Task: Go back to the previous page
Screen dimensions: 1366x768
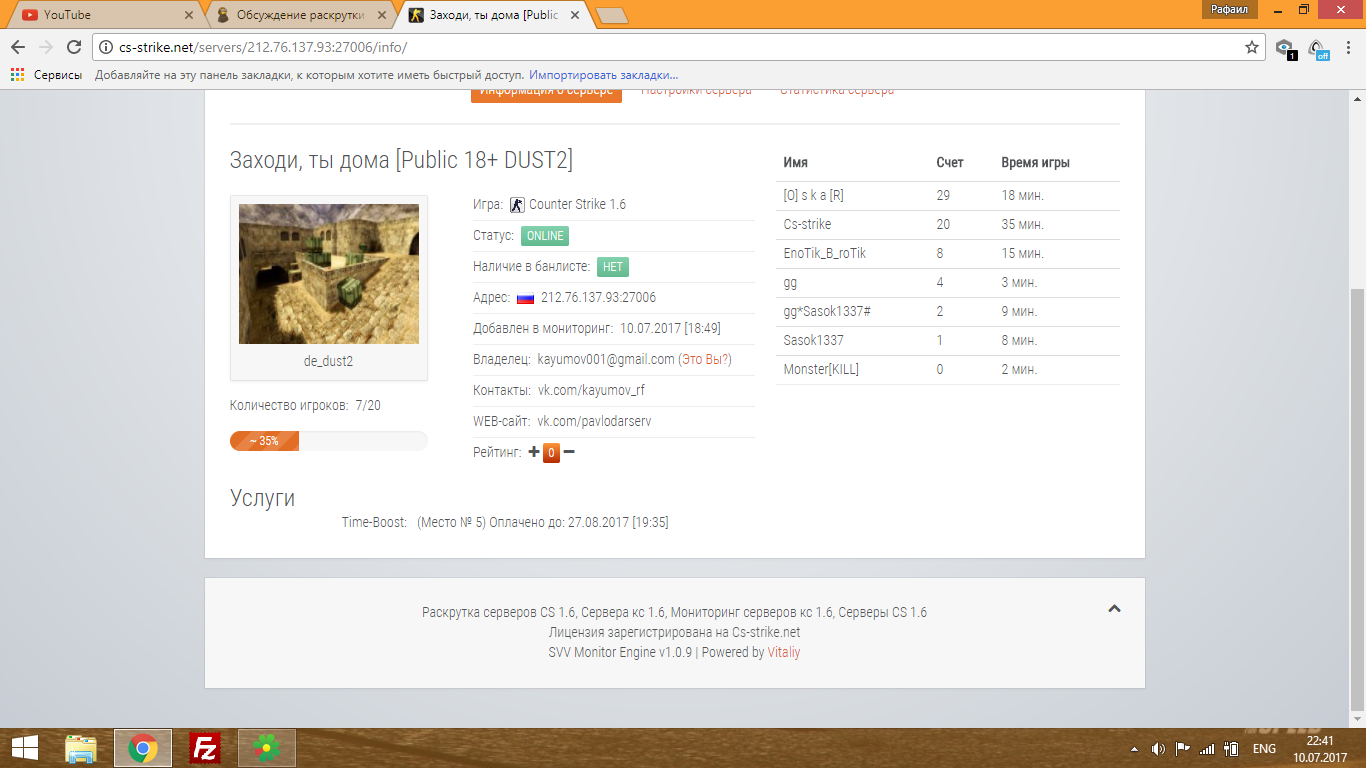Action: point(18,47)
